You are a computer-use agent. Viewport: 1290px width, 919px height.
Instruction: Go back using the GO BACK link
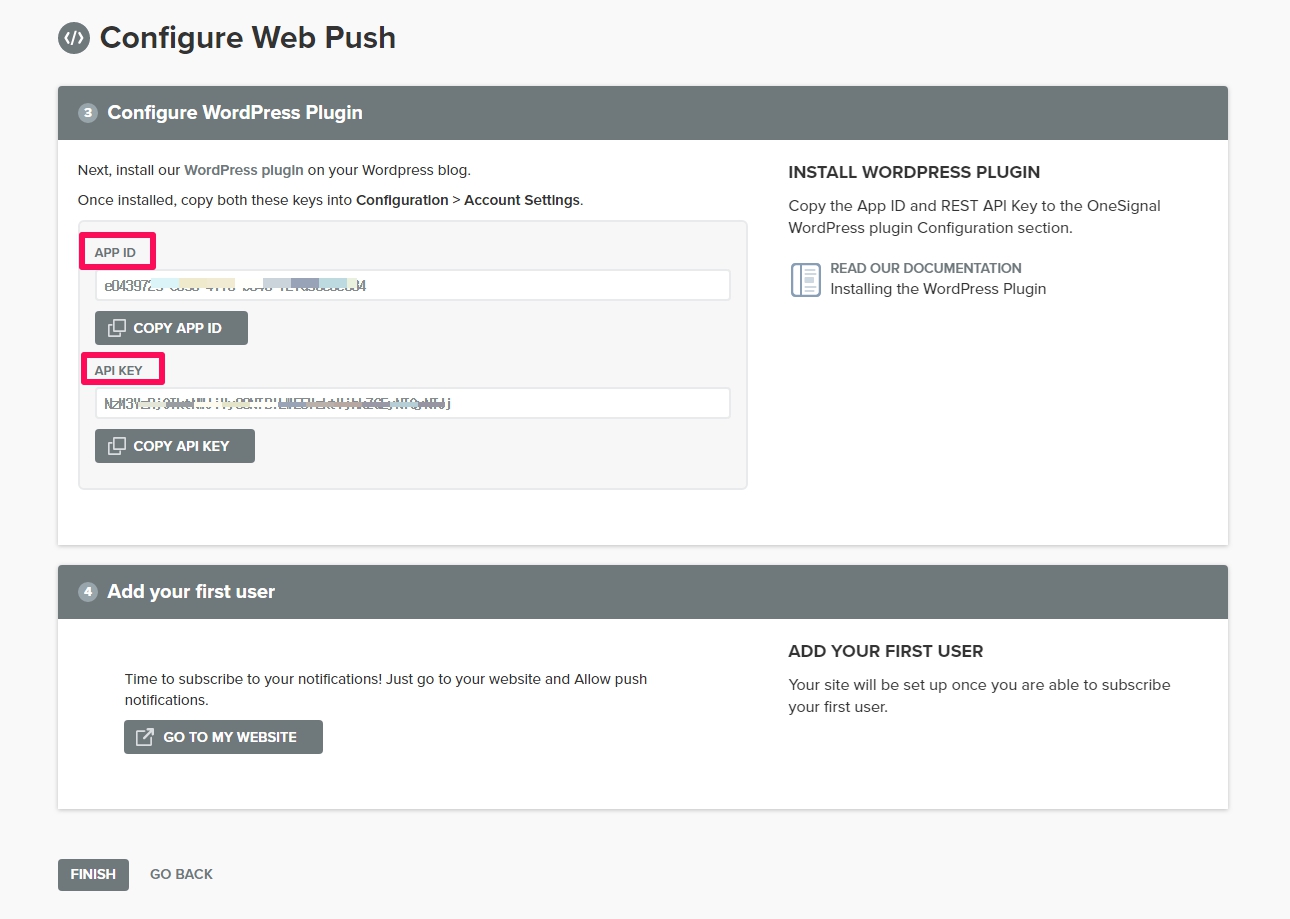181,874
